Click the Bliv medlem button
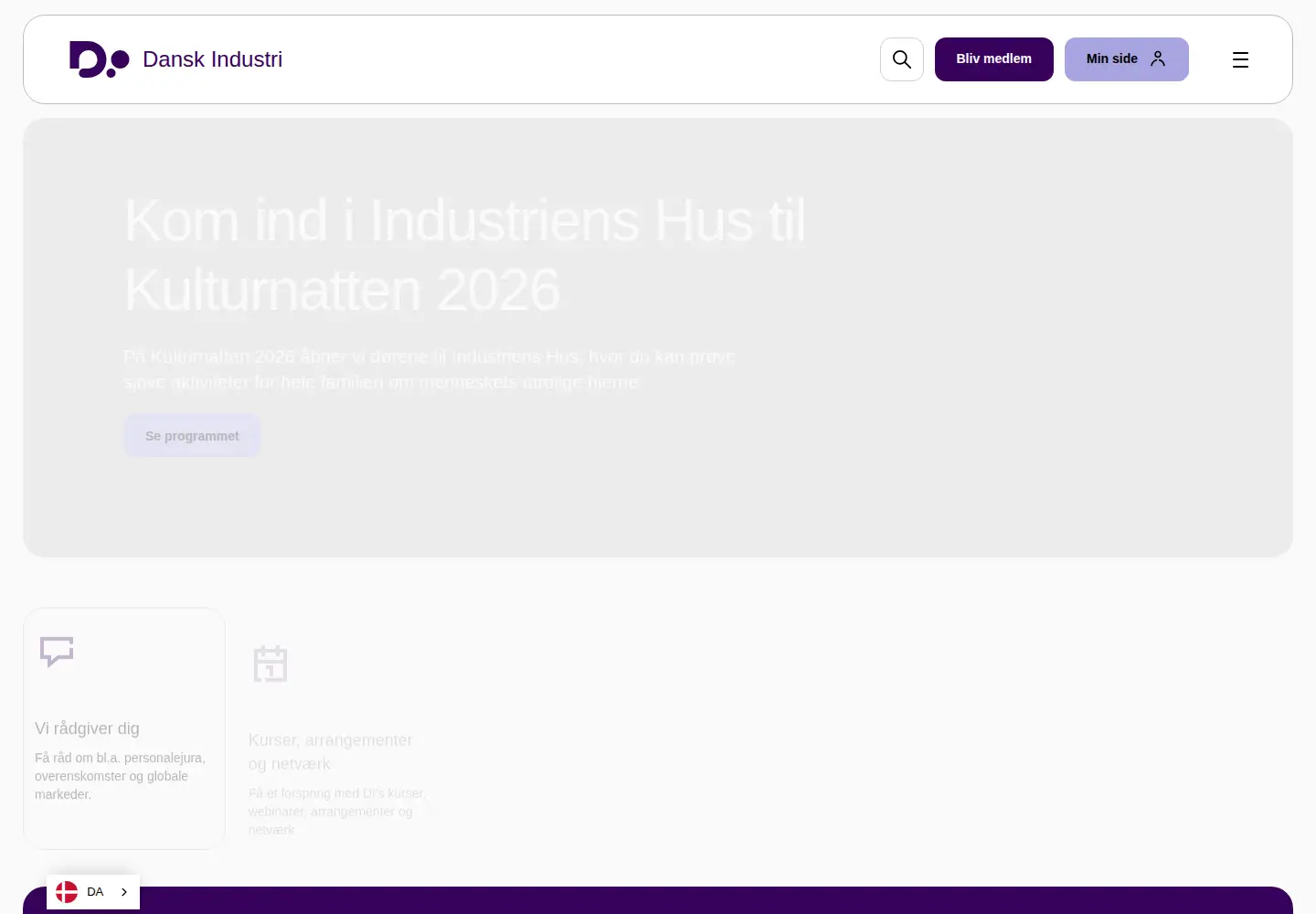1316x914 pixels. [x=994, y=59]
